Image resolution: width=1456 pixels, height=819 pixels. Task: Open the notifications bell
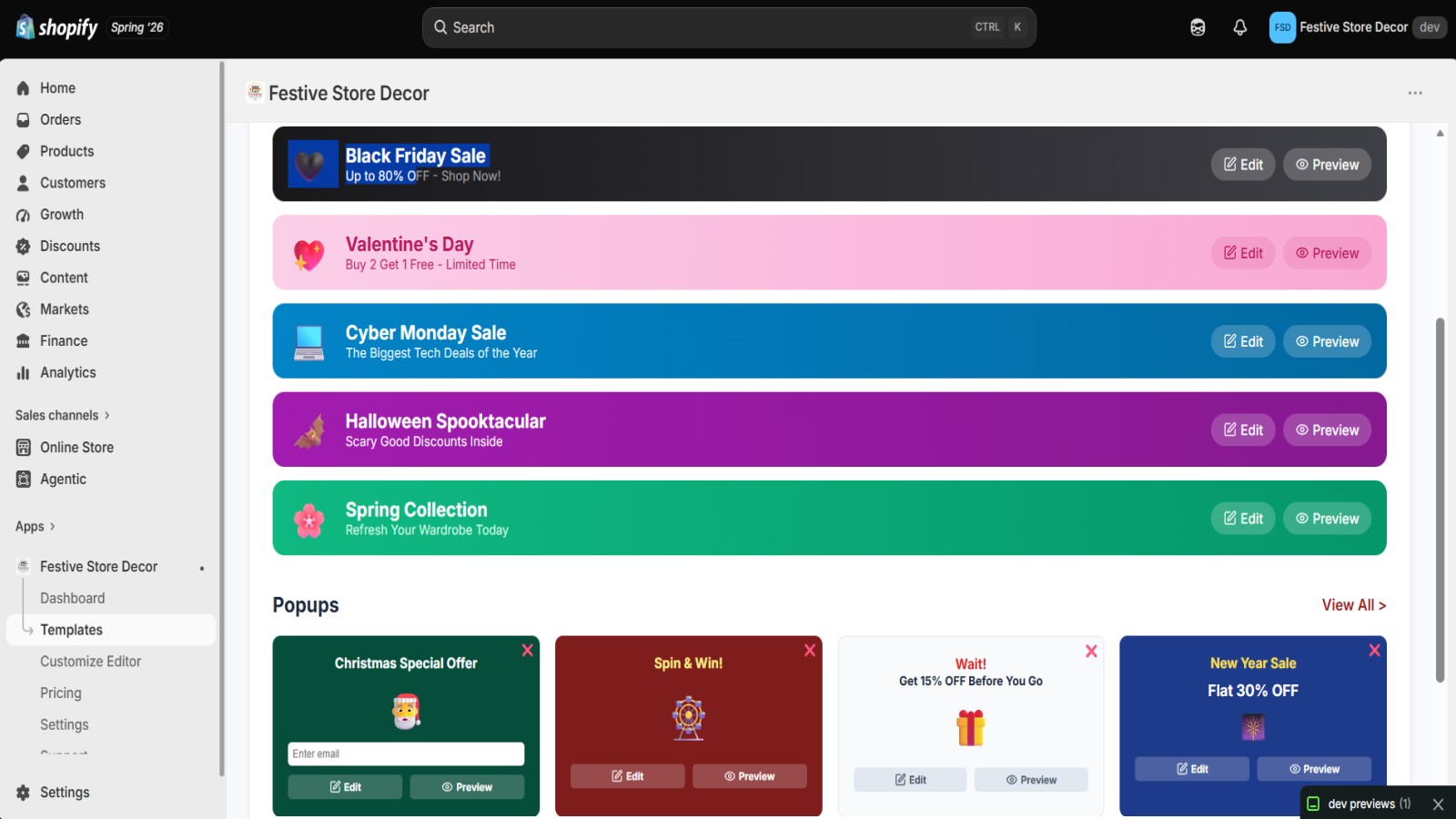click(x=1239, y=27)
